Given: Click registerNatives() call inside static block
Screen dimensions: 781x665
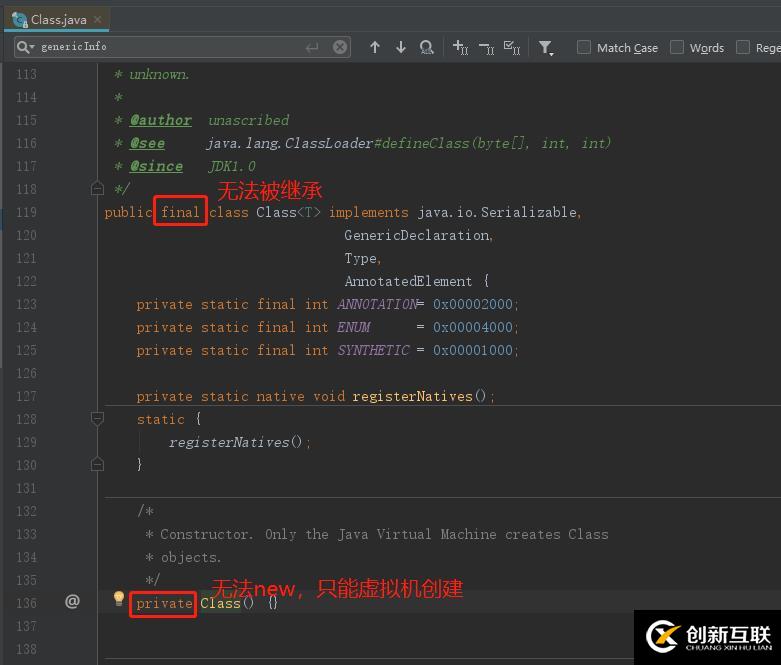Looking at the screenshot, I should click(x=236, y=442).
